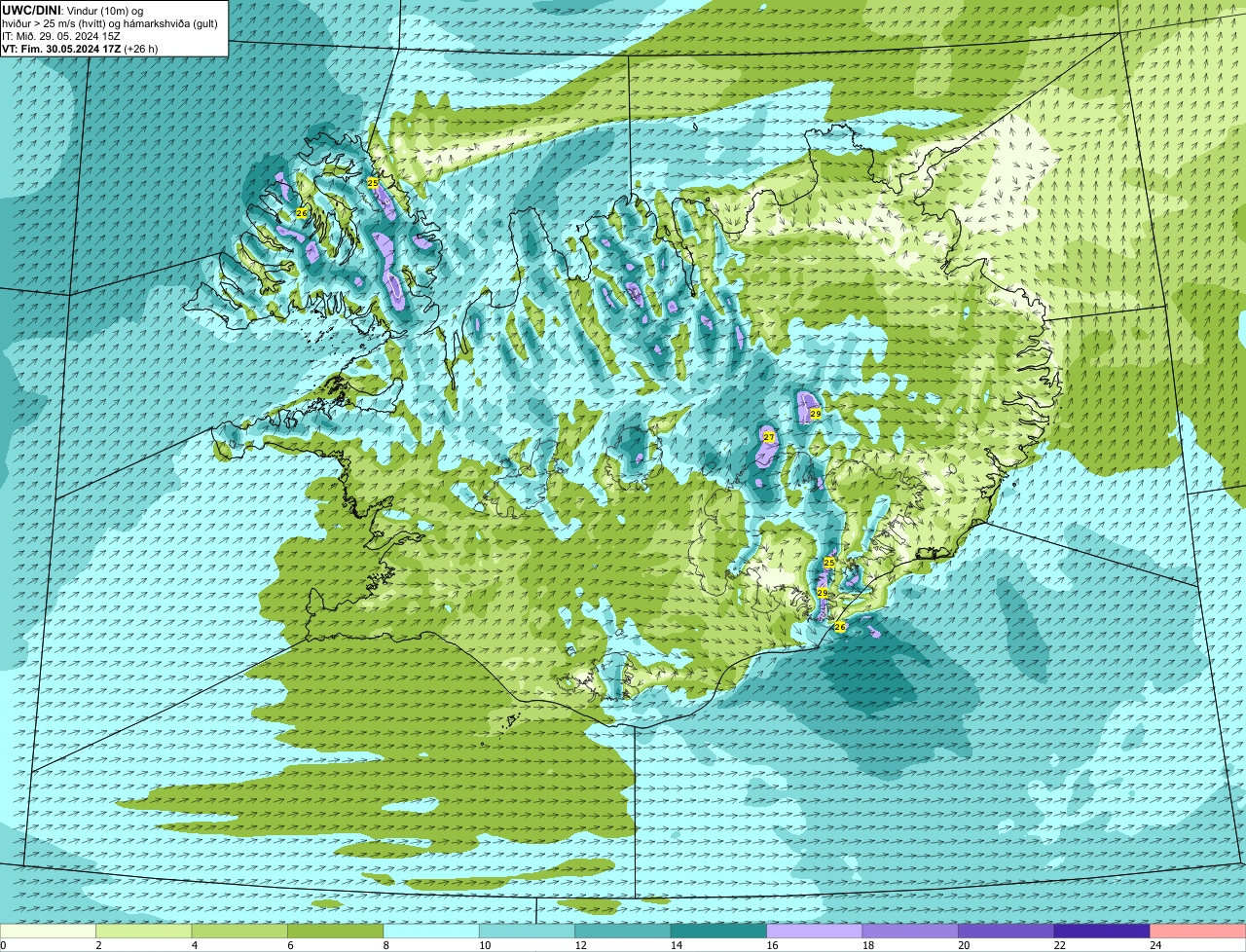Select the 6–8 m/s olive green legend swatch

coord(336,932)
